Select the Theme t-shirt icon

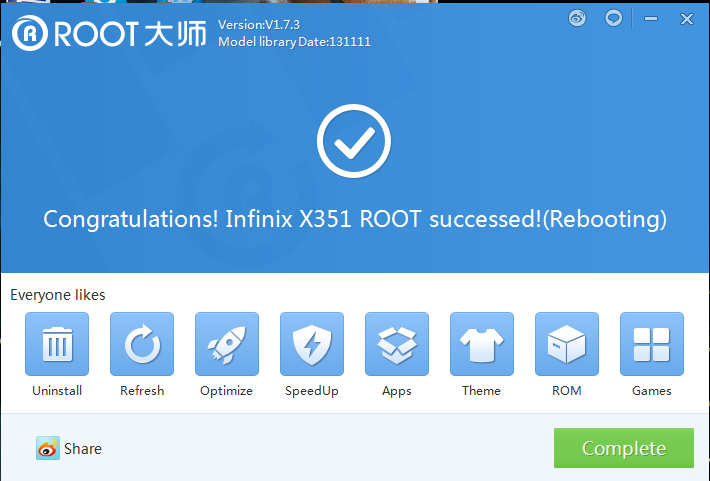coord(482,344)
